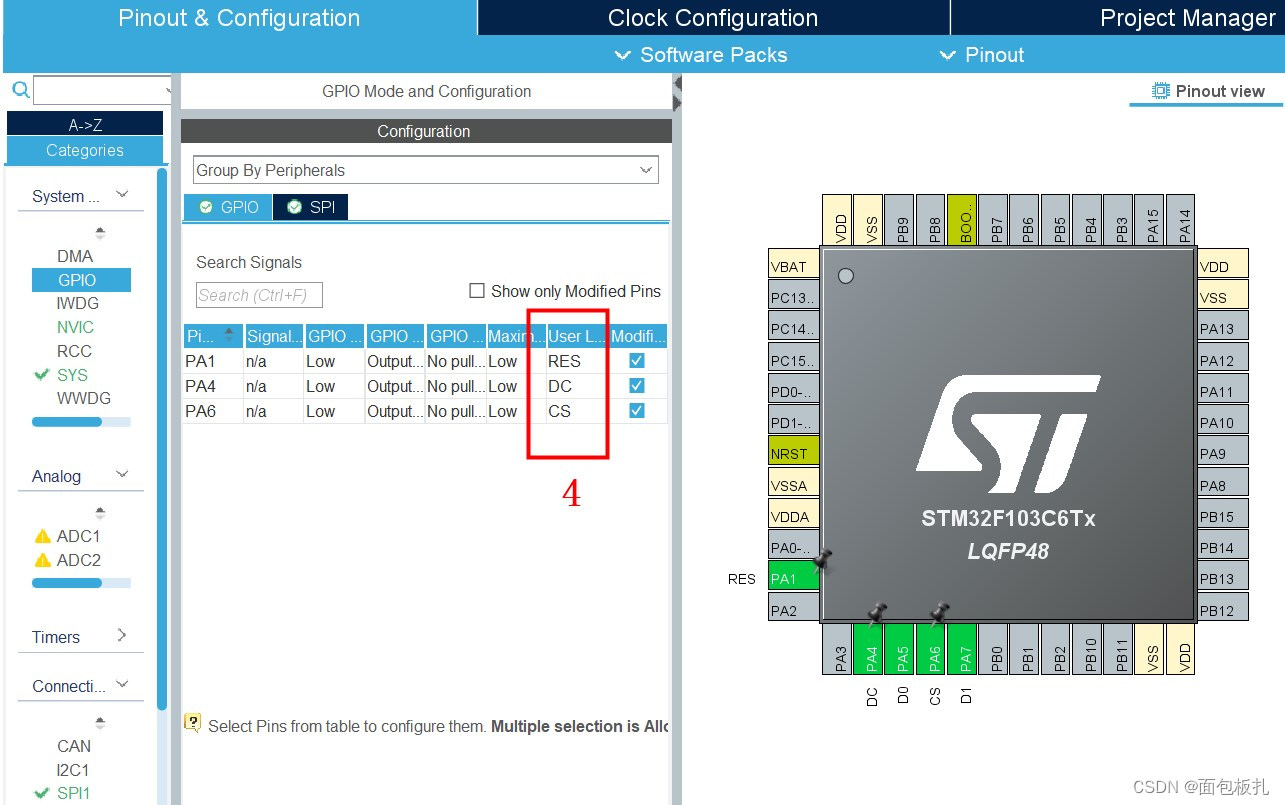This screenshot has width=1285, height=805.
Task: Click the System category progress bar
Action: coord(81,422)
